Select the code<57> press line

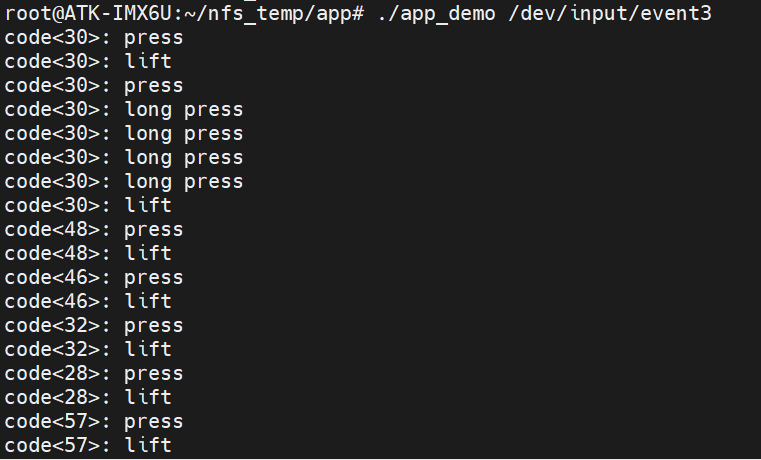(94, 422)
